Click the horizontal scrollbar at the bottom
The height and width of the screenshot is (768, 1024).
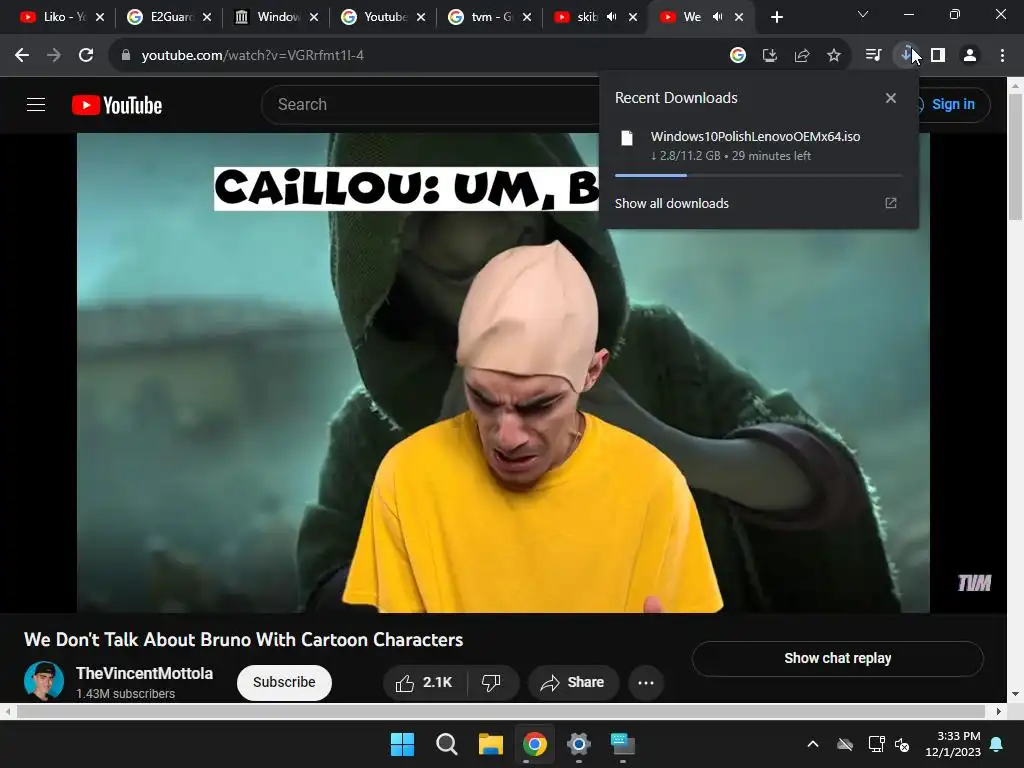coord(501,711)
